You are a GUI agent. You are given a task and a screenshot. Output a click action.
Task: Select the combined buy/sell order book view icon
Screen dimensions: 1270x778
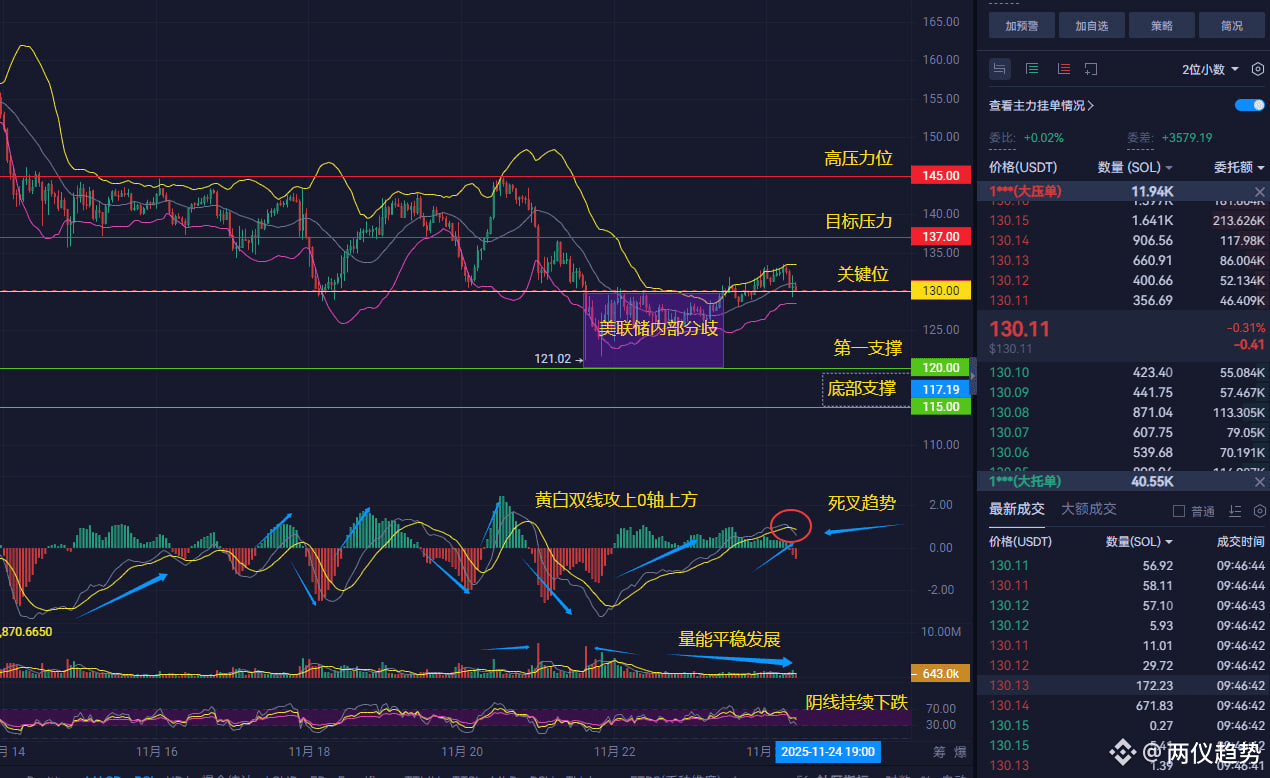(x=999, y=69)
